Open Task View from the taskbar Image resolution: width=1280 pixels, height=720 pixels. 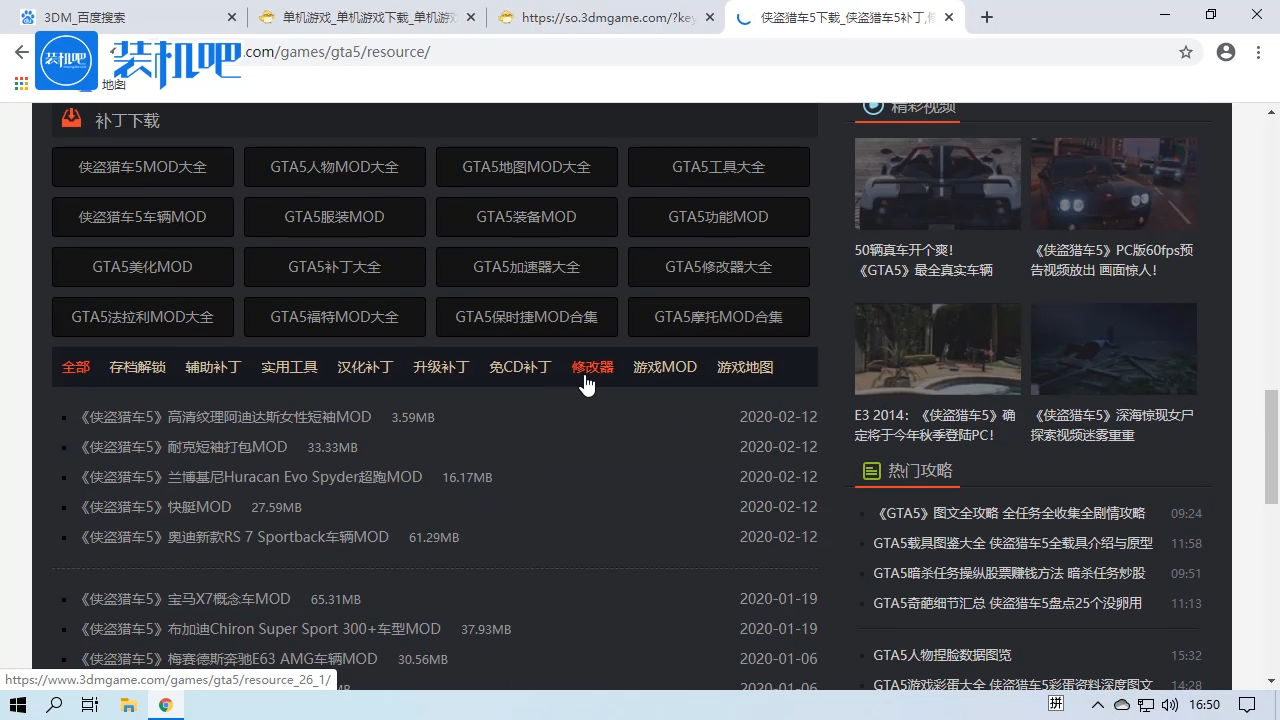click(x=89, y=705)
